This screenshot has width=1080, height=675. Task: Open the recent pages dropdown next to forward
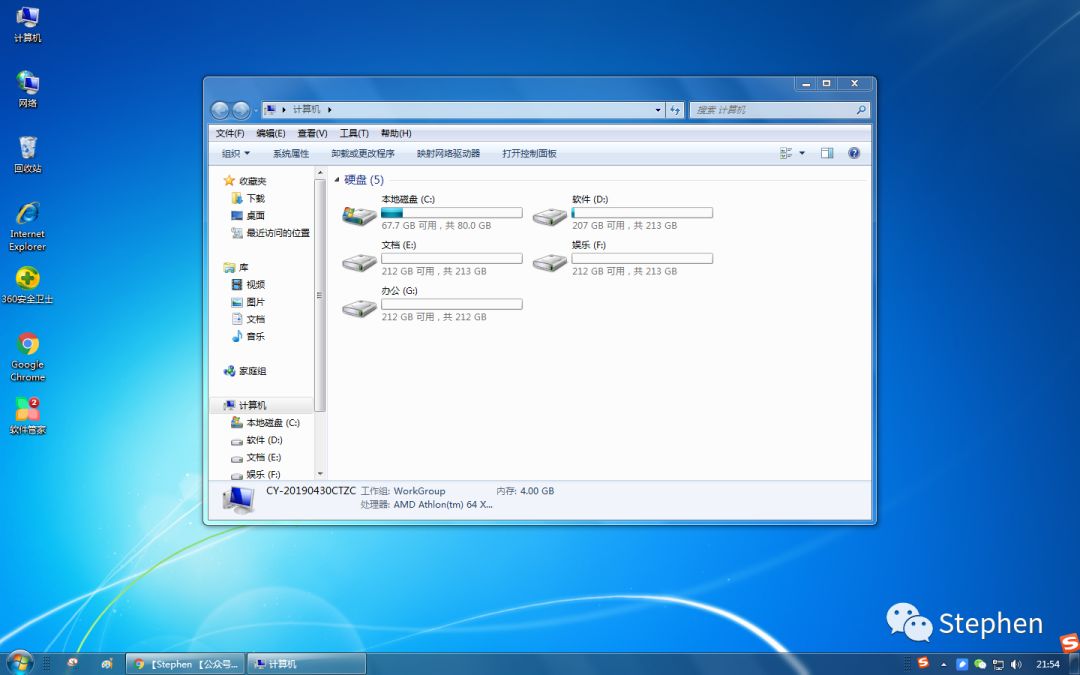click(256, 110)
